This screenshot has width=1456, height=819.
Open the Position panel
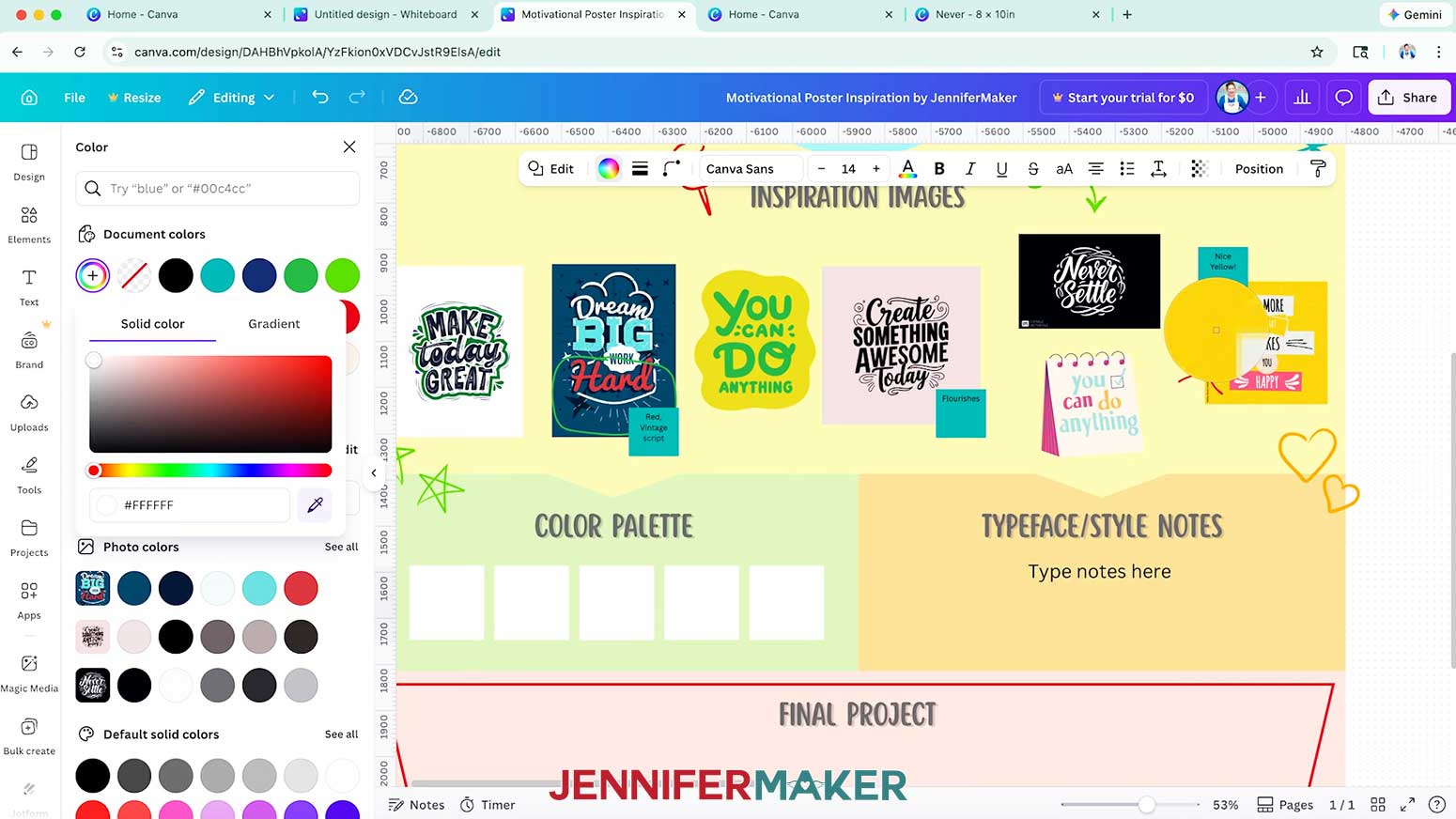pos(1259,168)
